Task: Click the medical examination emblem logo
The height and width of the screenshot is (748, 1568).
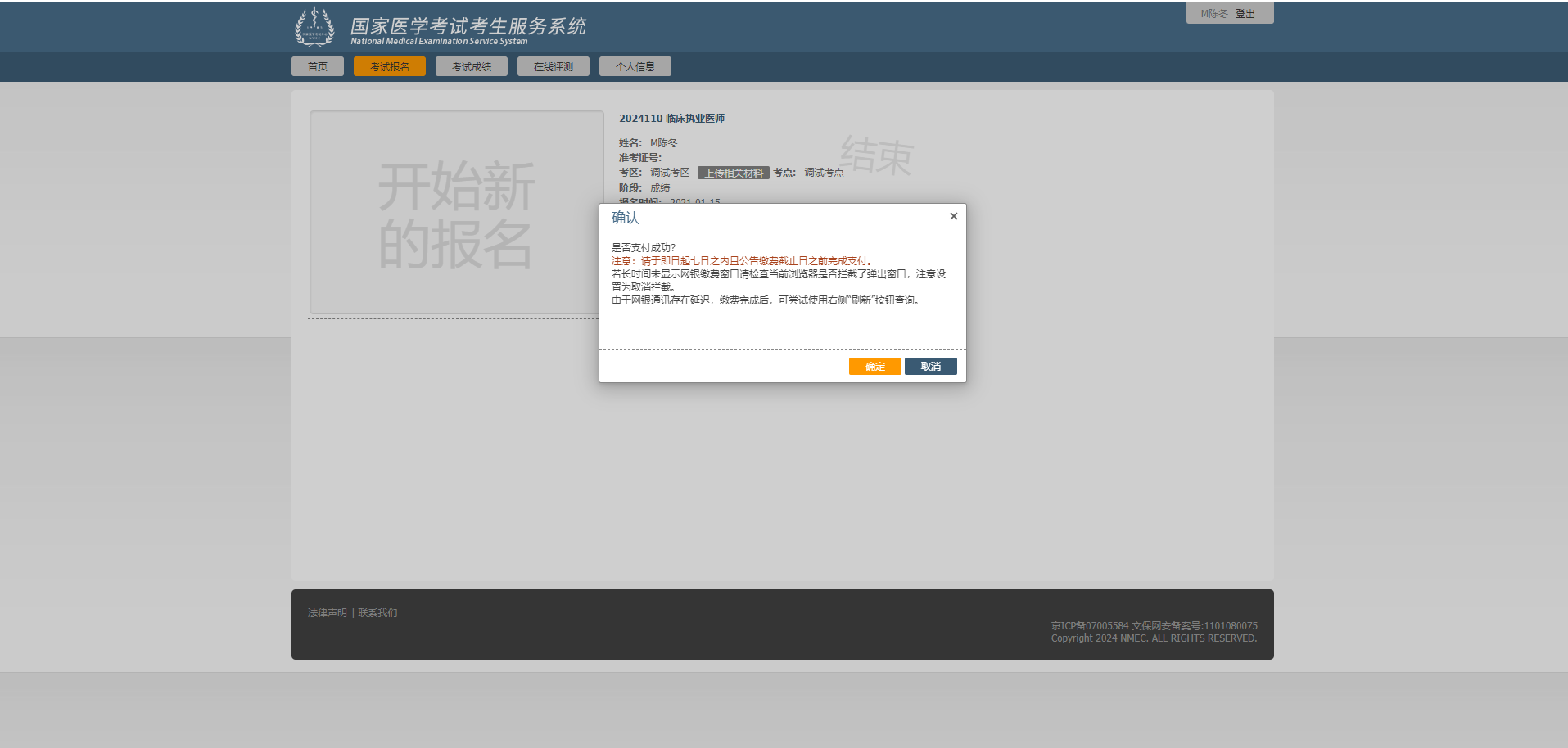Action: click(x=314, y=27)
